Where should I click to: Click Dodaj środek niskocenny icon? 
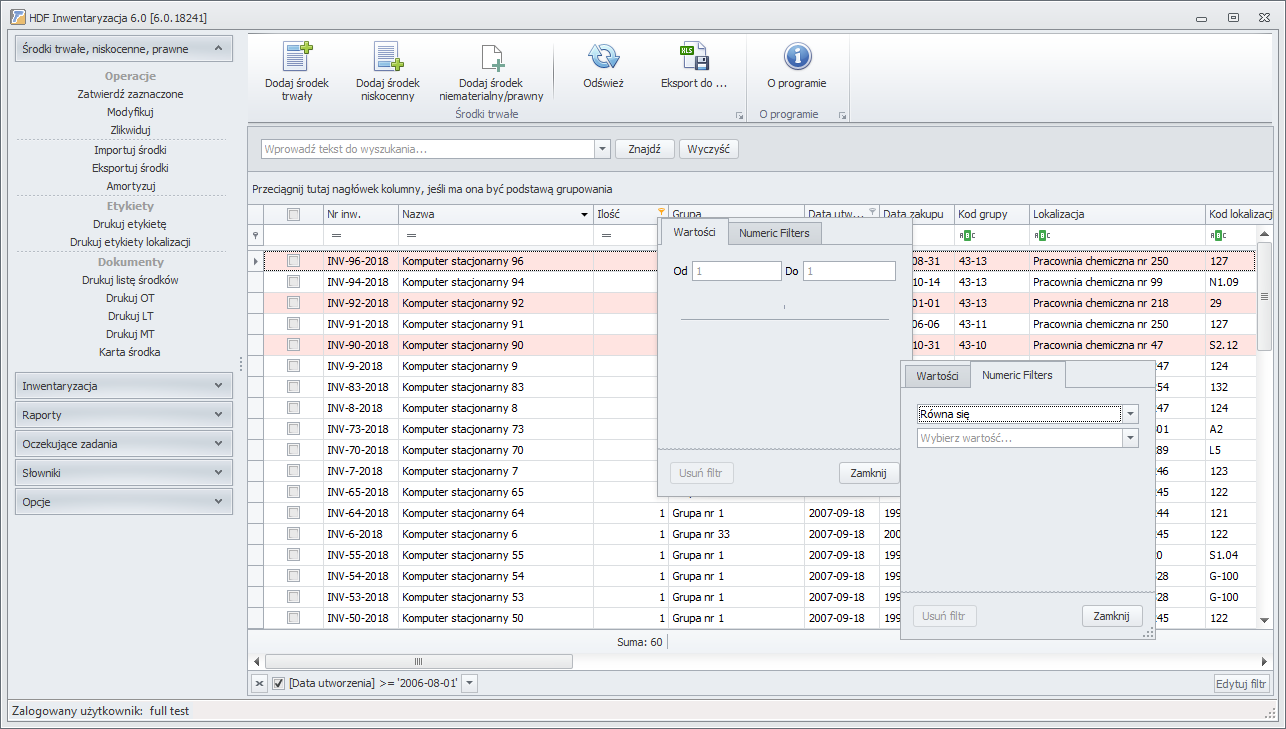387,57
